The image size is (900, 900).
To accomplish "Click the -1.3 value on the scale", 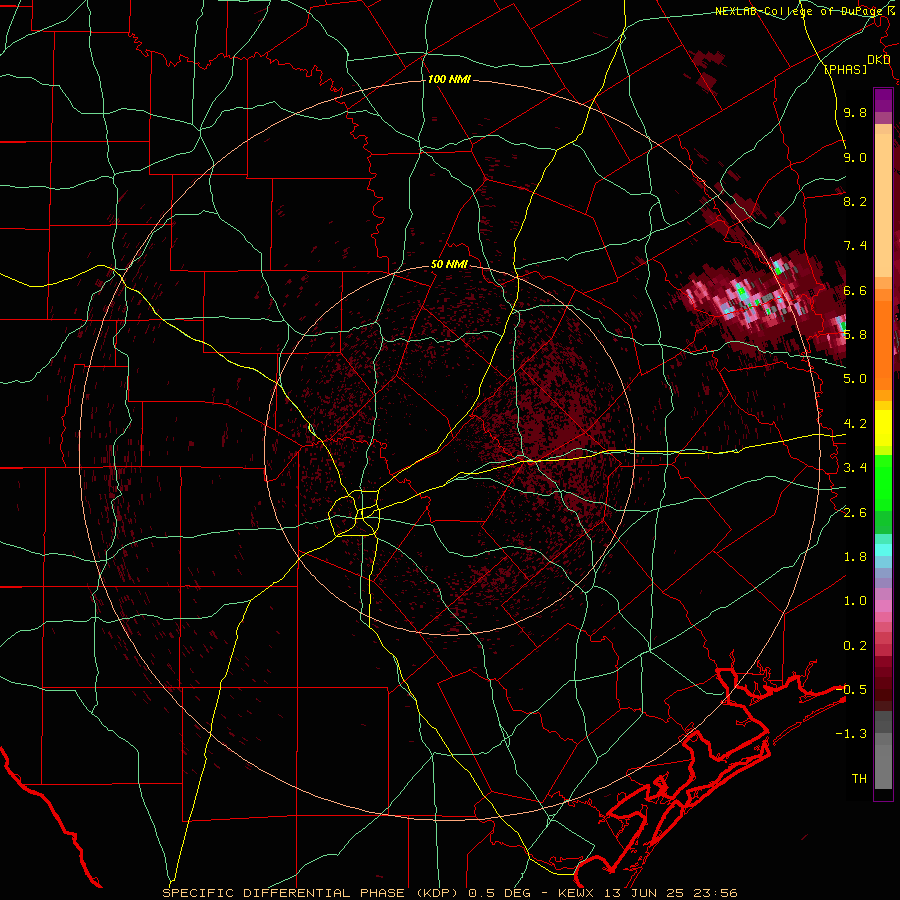I will [851, 734].
